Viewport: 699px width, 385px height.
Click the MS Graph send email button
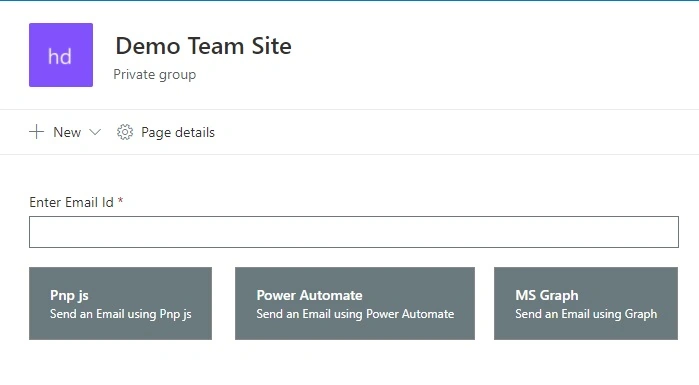586,303
